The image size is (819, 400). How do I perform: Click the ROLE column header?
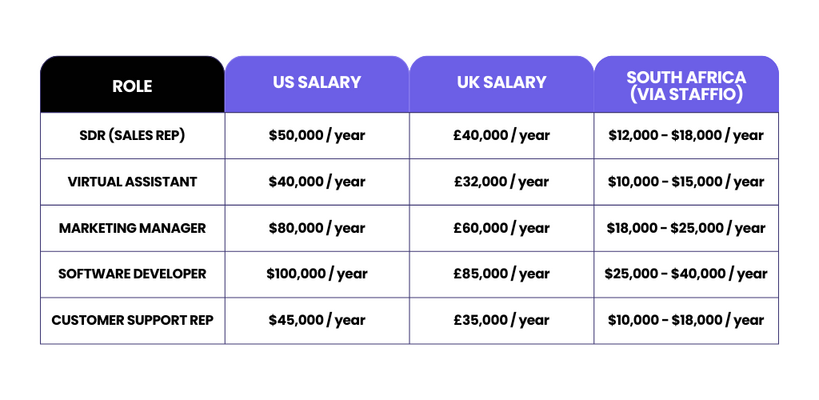pyautogui.click(x=132, y=86)
